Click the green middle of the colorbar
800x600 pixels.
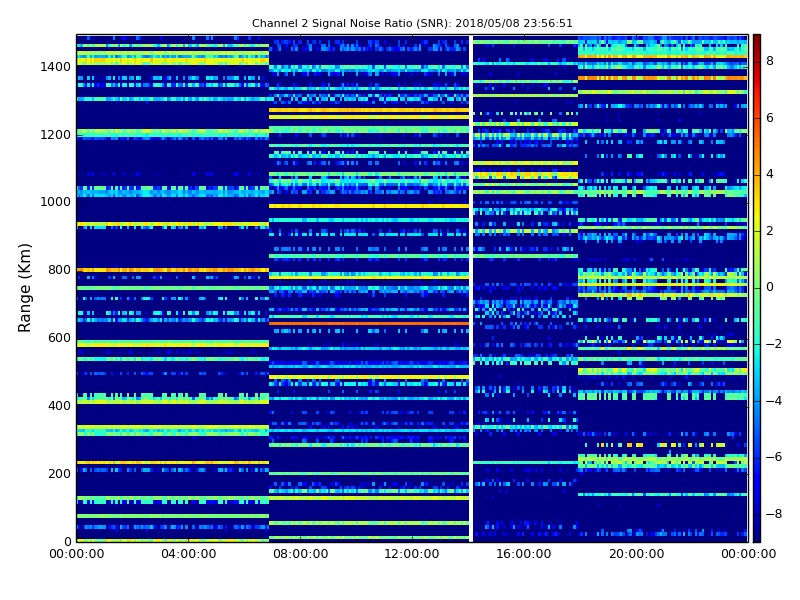(x=757, y=288)
